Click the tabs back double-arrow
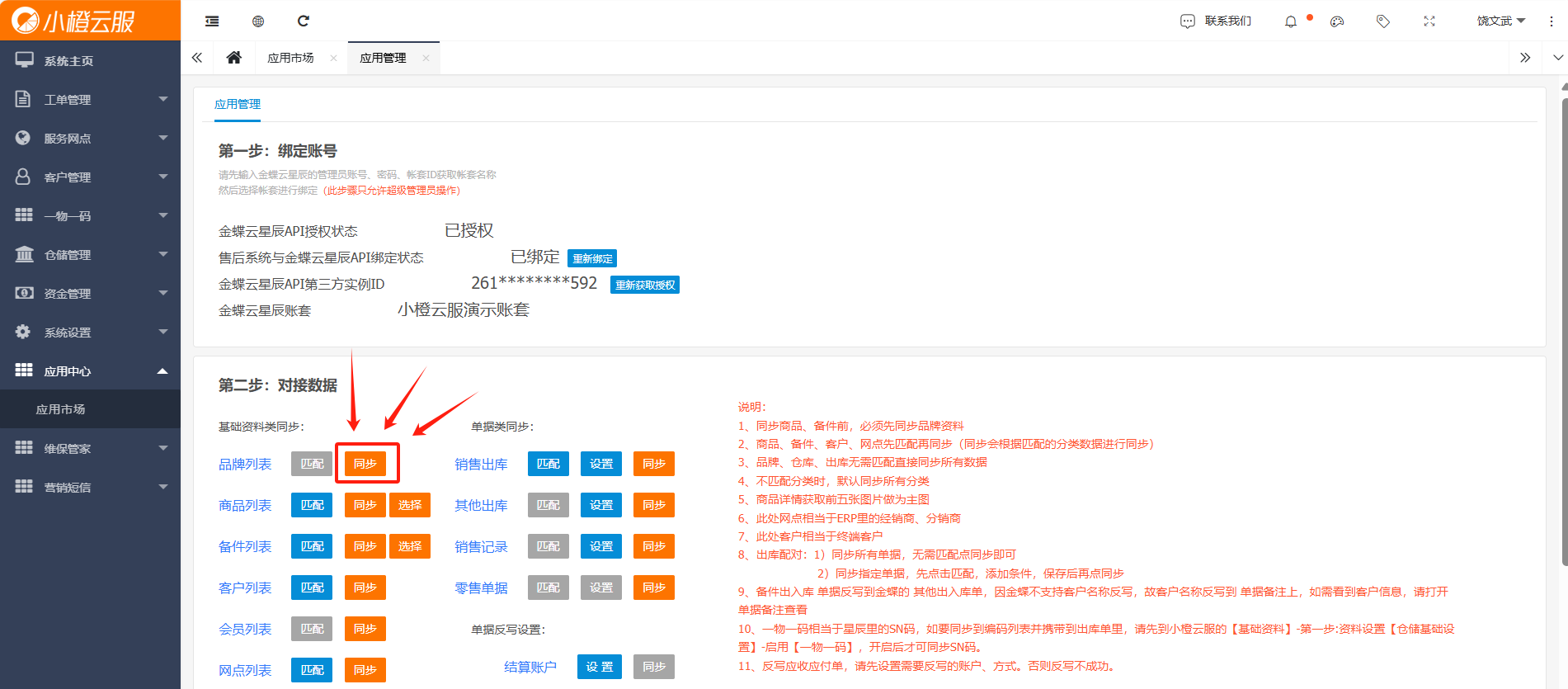Image resolution: width=1568 pixels, height=689 pixels. point(197,57)
